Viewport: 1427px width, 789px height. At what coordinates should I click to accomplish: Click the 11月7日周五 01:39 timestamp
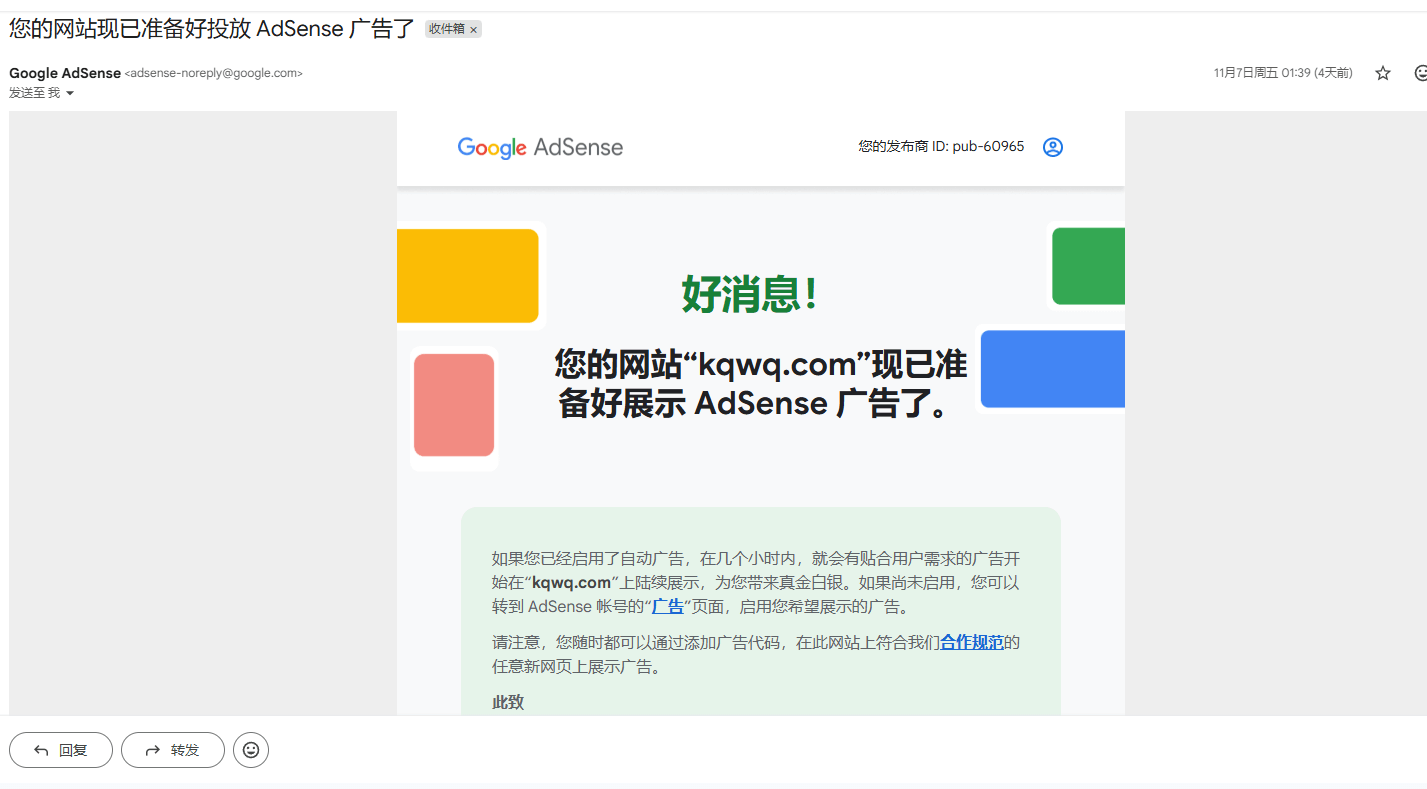coord(1282,73)
